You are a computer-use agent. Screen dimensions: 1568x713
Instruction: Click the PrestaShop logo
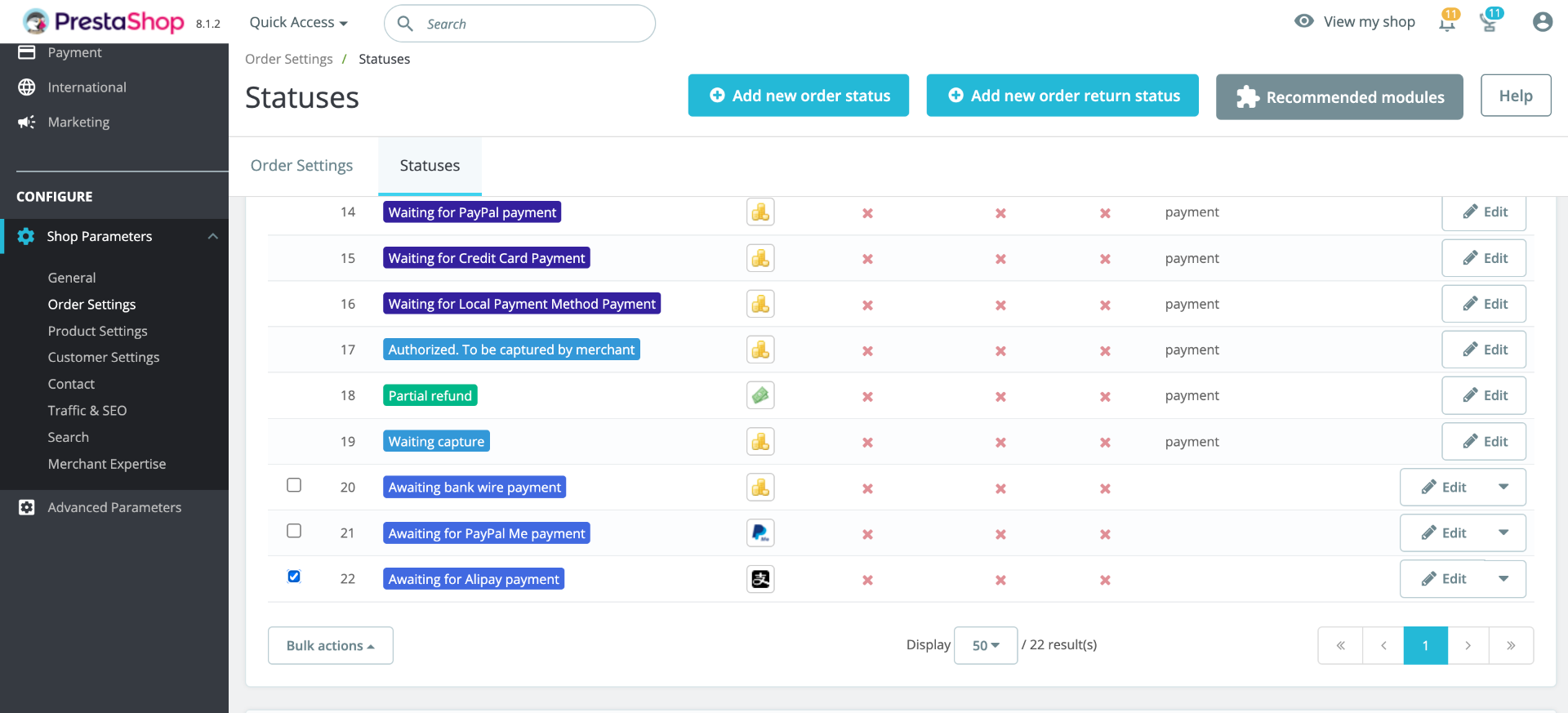(x=104, y=21)
